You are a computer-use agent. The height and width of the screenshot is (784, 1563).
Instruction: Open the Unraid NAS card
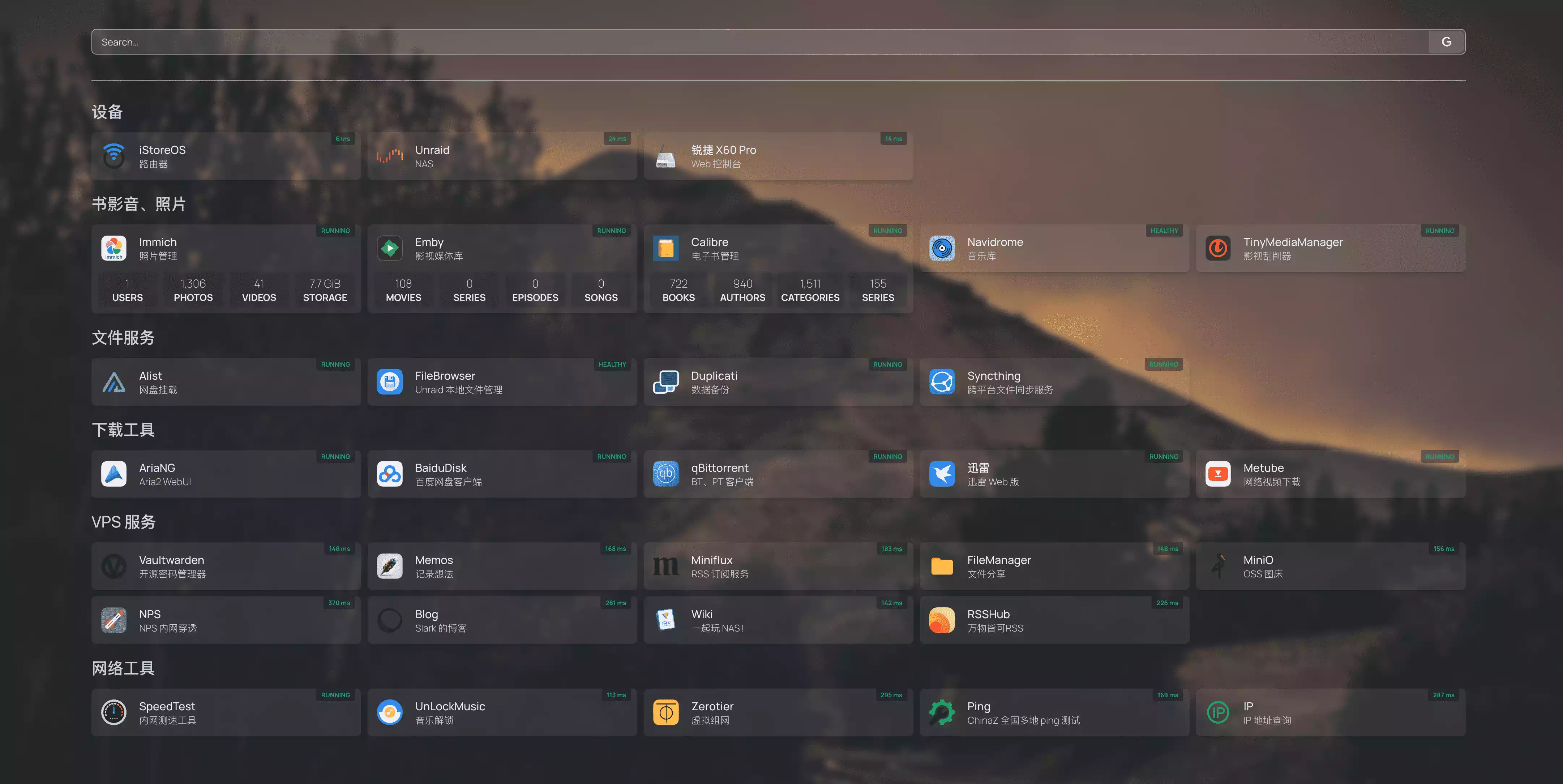501,156
